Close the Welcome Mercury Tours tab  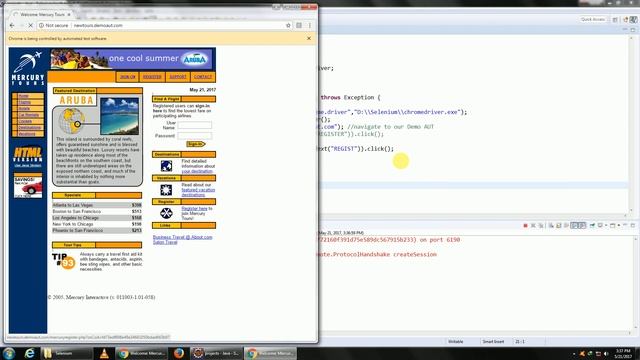[x=69, y=14]
